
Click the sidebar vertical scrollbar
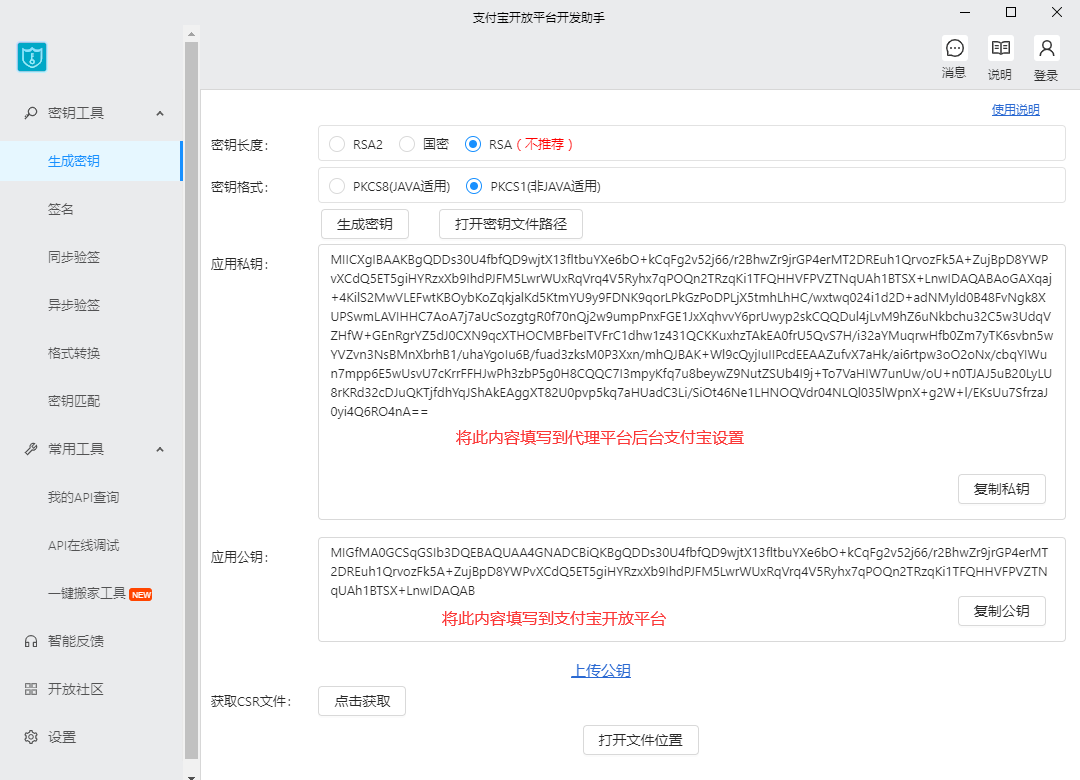point(192,400)
